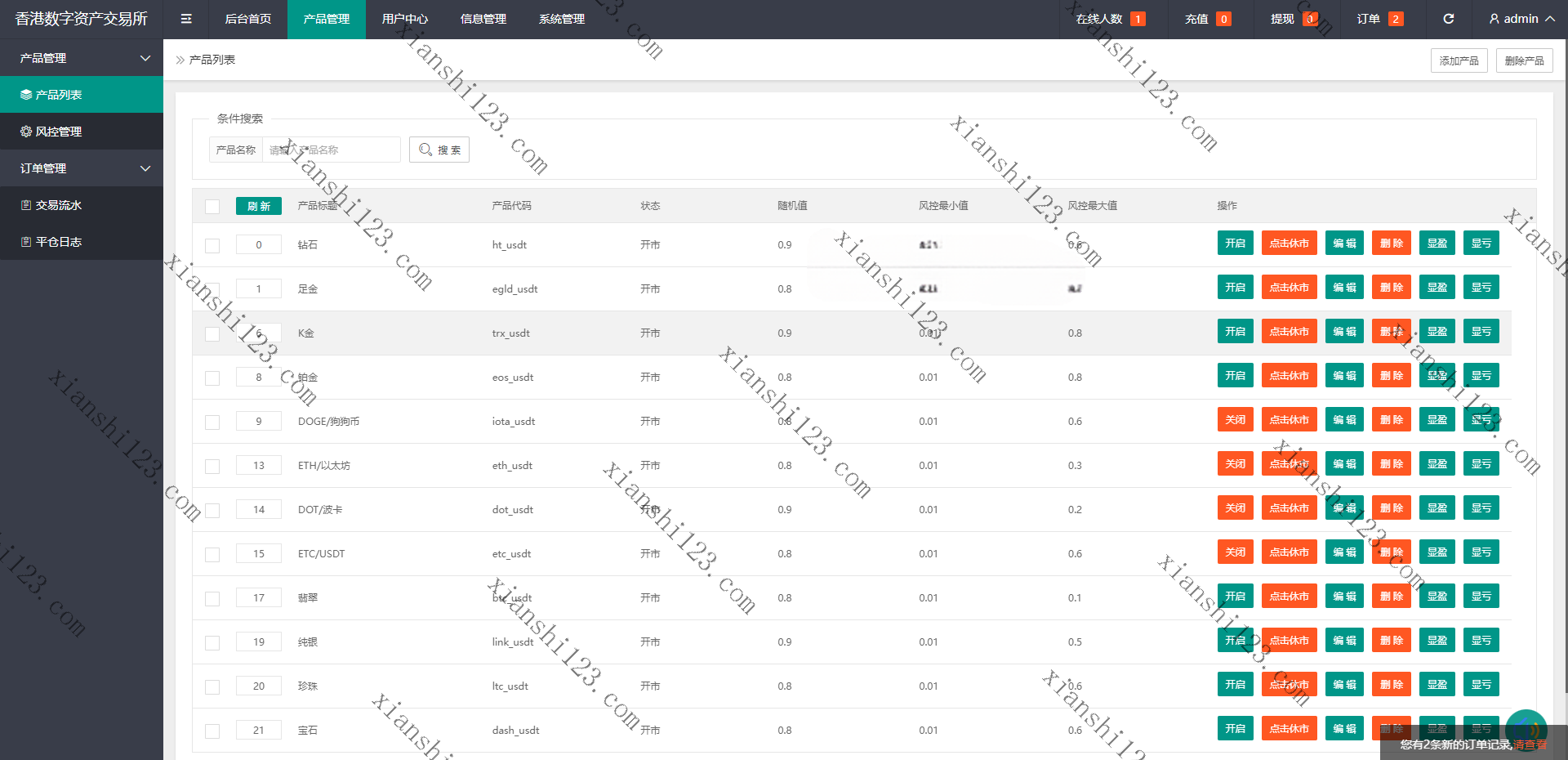Screen dimensions: 1568x760
Task: Click the 产品列表 stack icon in sidebar
Action: [26, 95]
